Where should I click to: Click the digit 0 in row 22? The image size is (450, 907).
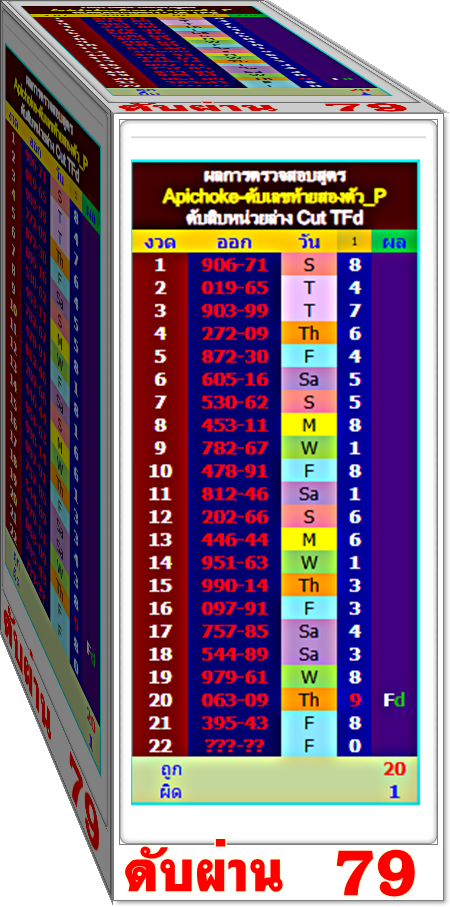pyautogui.click(x=355, y=746)
